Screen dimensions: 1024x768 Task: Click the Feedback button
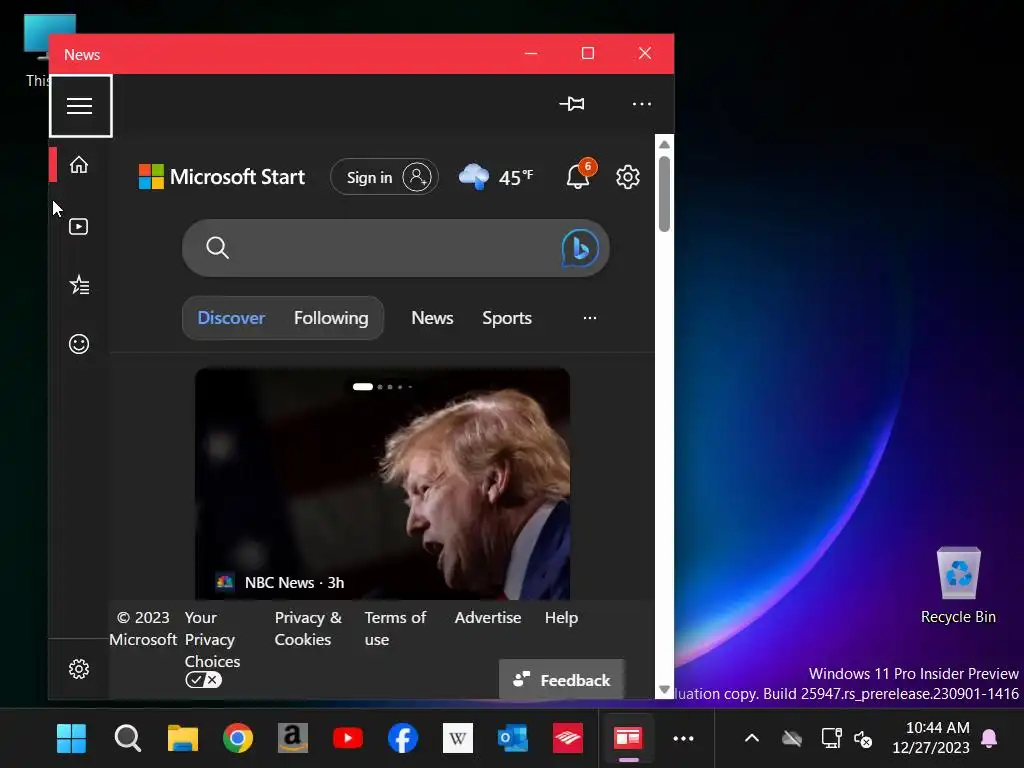pyautogui.click(x=562, y=680)
